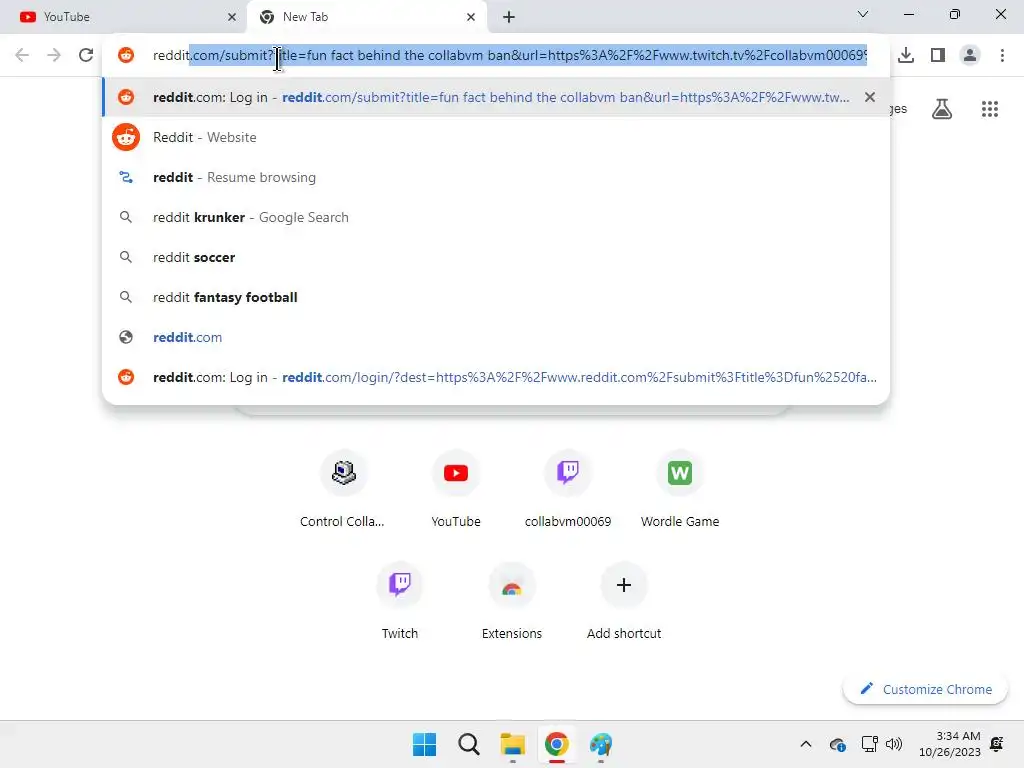This screenshot has width=1024, height=768.
Task: Click the Reddit logo on Reddit - Website
Action: (x=126, y=137)
